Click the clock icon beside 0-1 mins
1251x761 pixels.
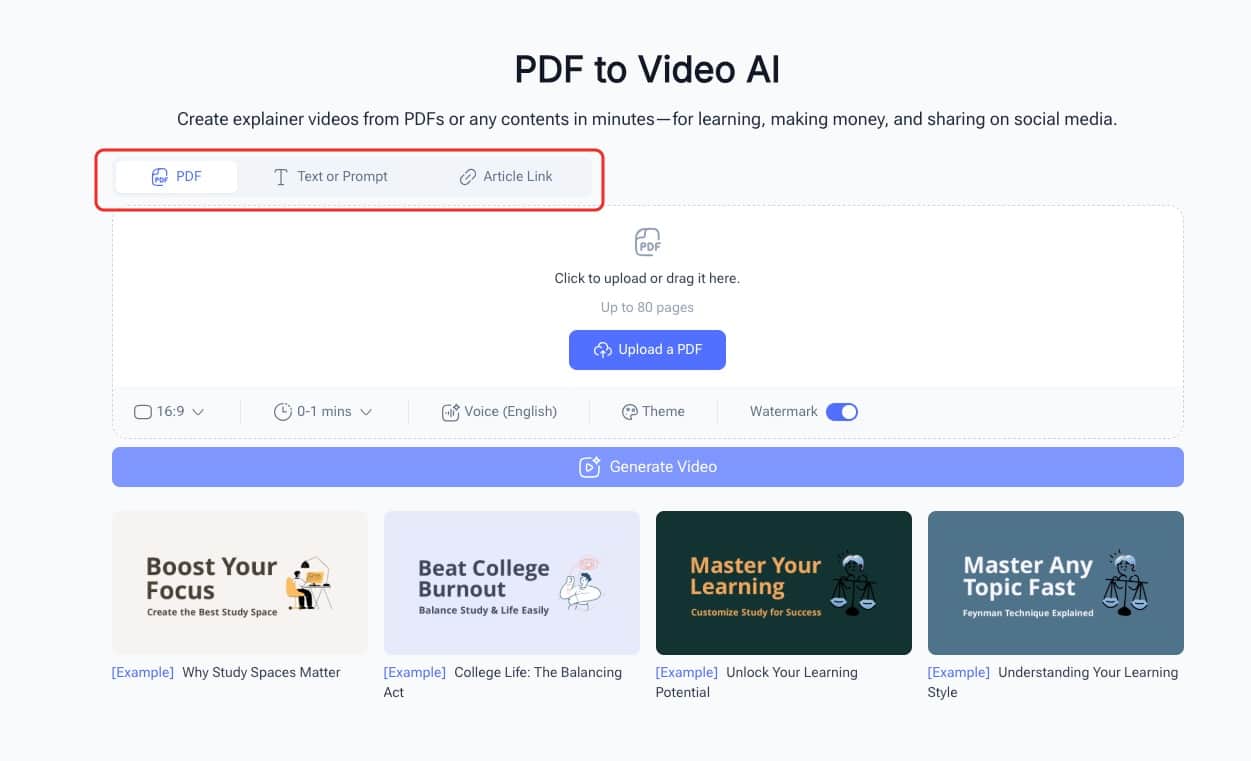tap(282, 412)
